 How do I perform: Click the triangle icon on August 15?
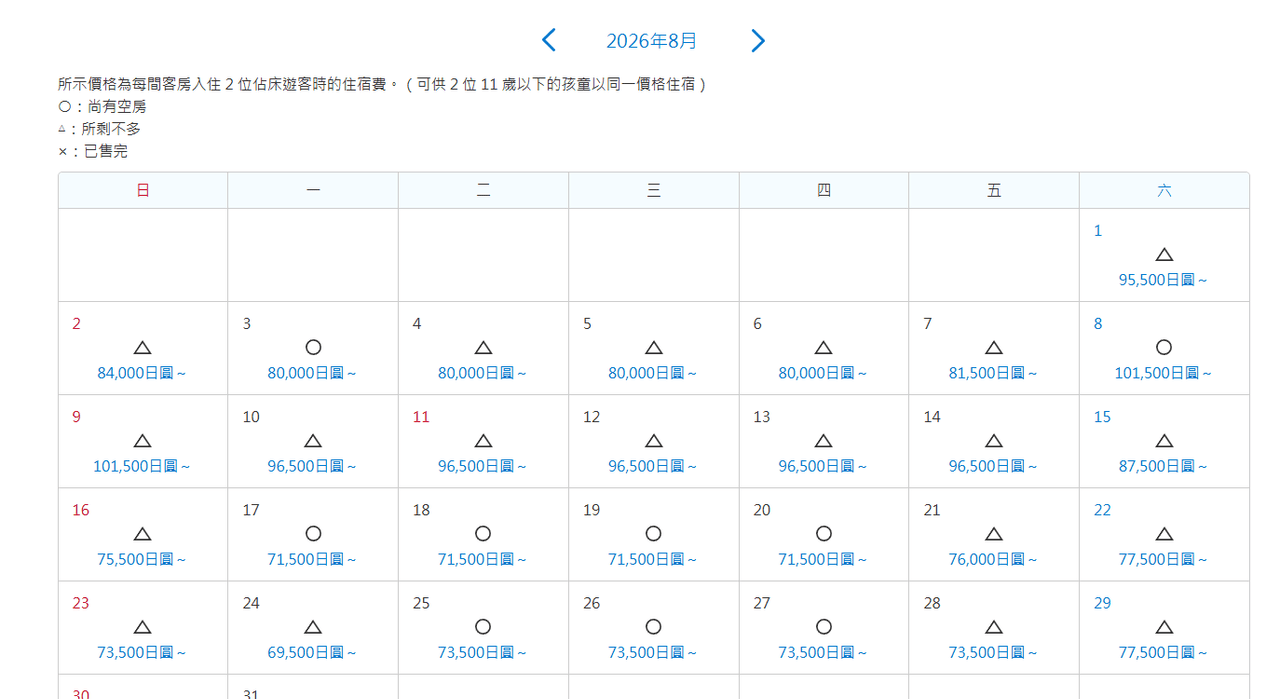1164,441
